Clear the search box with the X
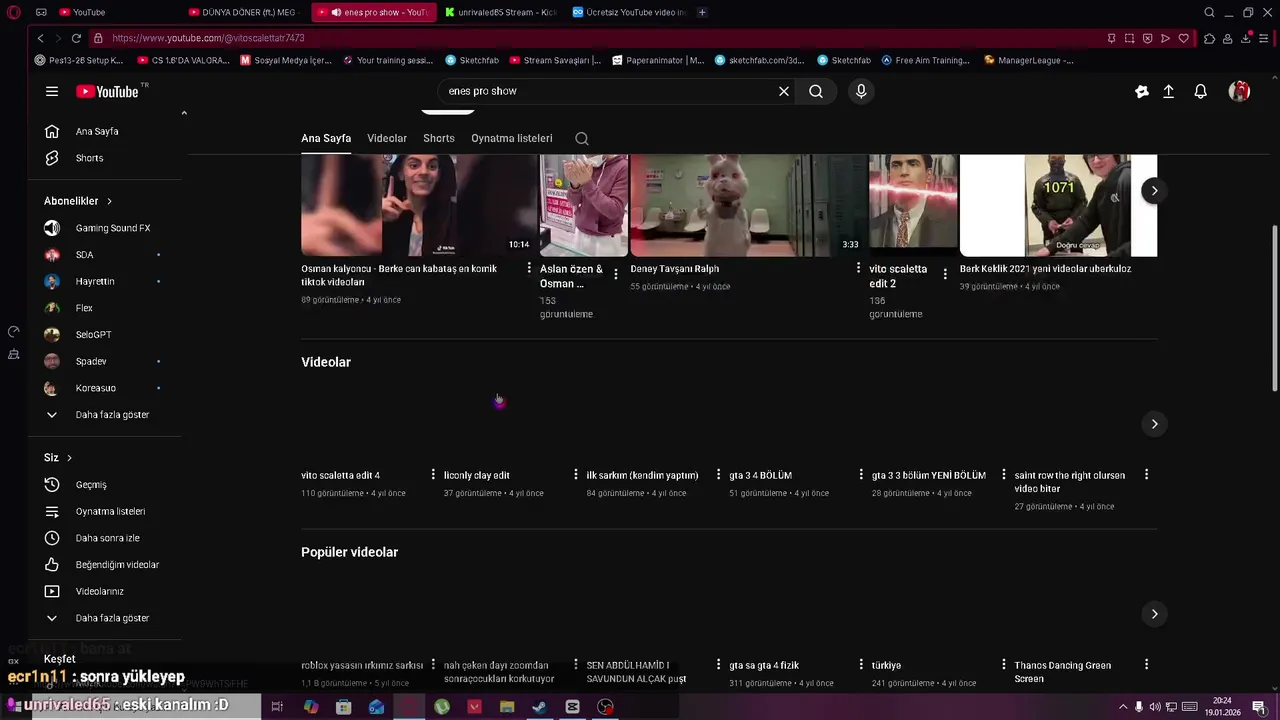The height and width of the screenshot is (720, 1280). point(784,91)
